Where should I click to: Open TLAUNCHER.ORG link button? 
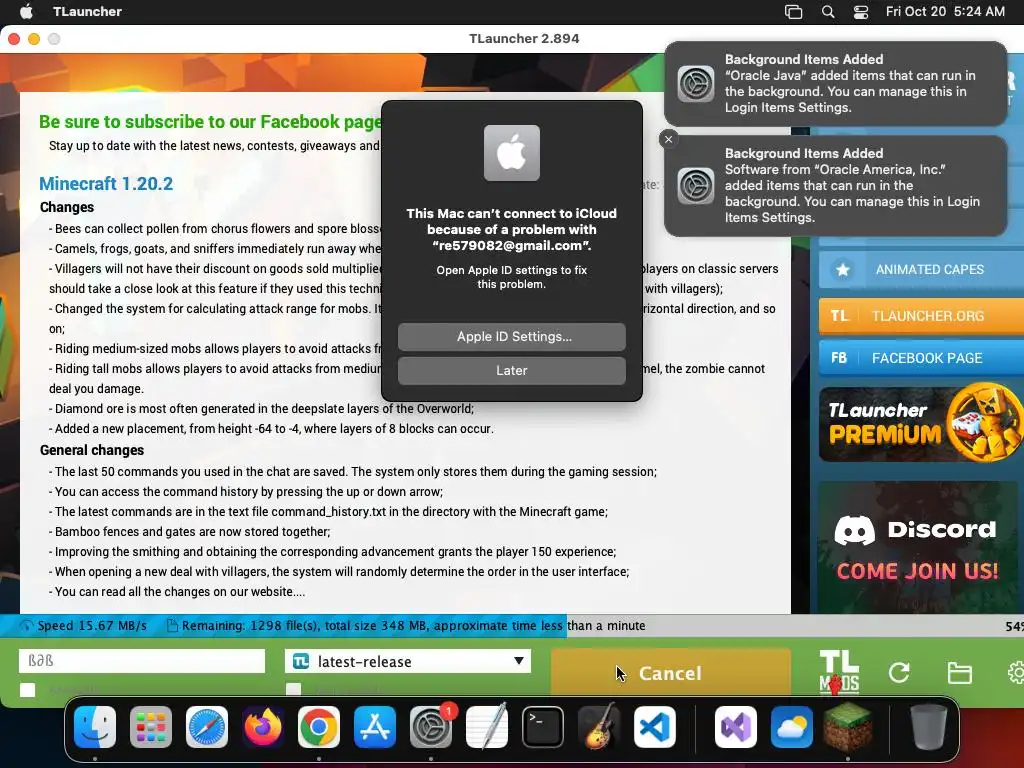[x=921, y=316]
